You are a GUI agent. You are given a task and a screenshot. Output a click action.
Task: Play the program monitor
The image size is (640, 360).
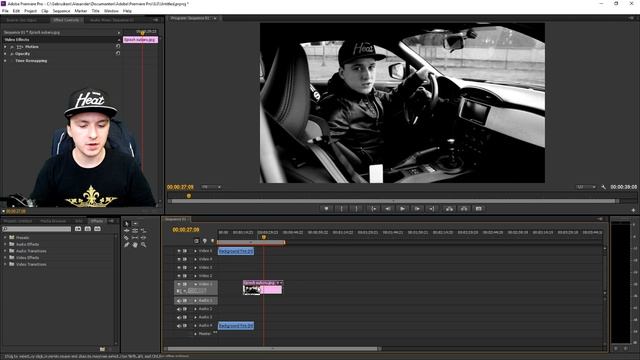point(402,209)
